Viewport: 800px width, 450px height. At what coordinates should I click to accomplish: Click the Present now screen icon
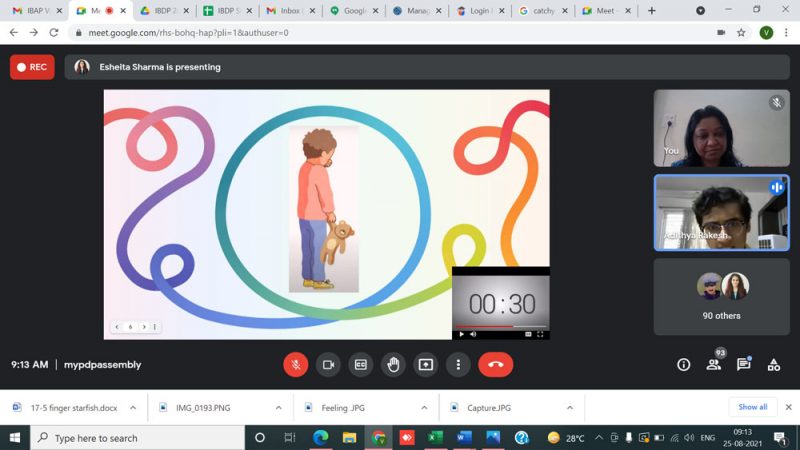tap(426, 365)
